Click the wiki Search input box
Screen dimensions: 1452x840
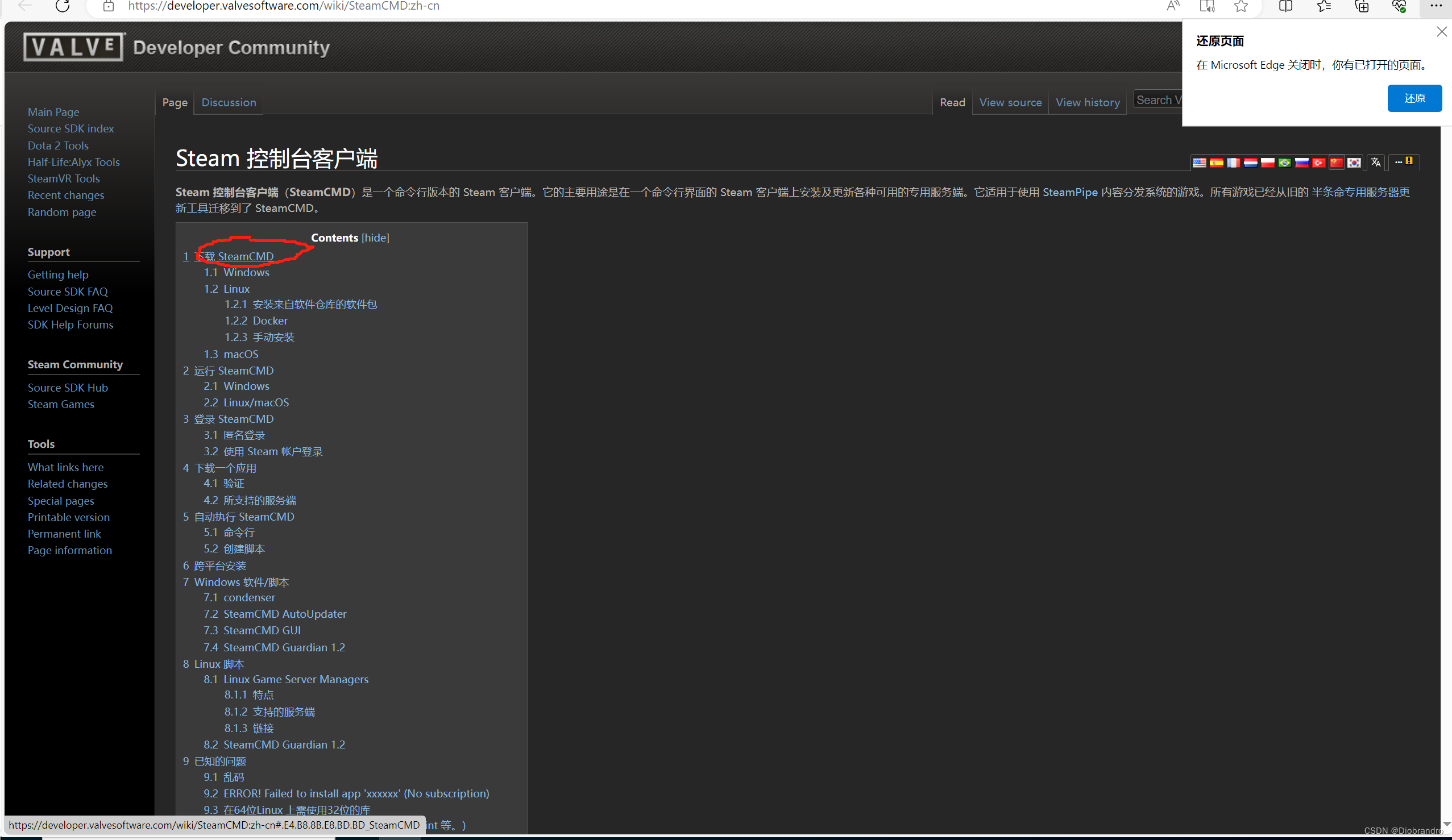coord(1157,99)
